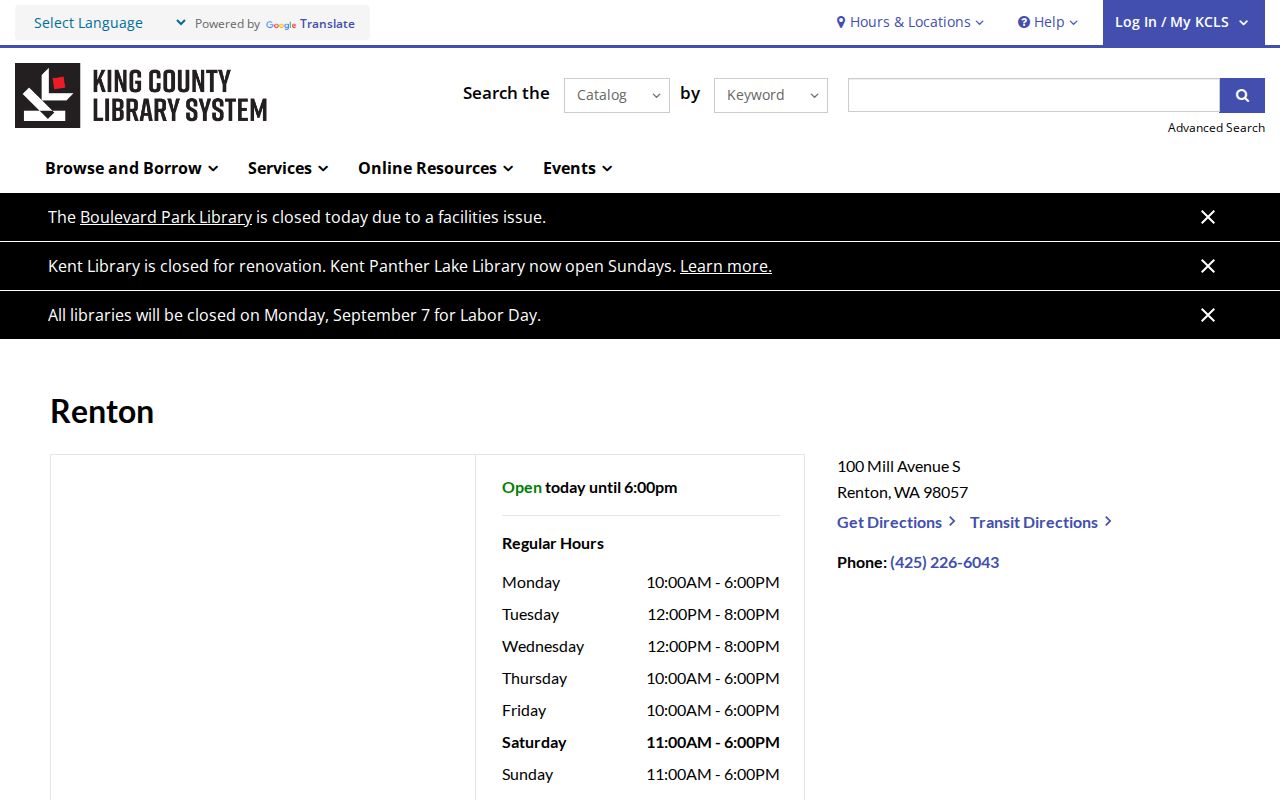Viewport: 1280px width, 800px height.
Task: Click the Saturday hours row
Action: [x=641, y=742]
